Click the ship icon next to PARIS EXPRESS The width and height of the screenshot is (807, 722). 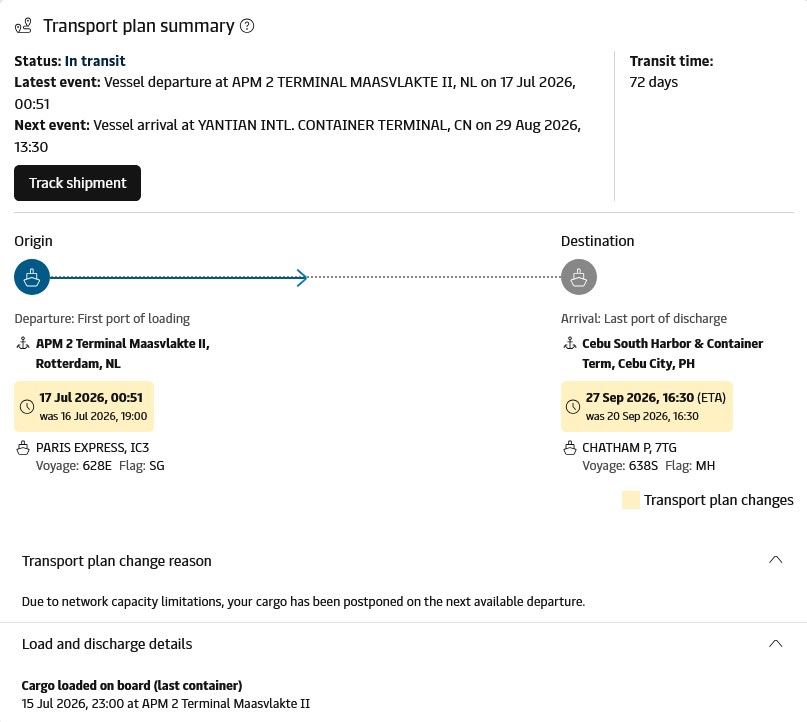pyautogui.click(x=23, y=448)
